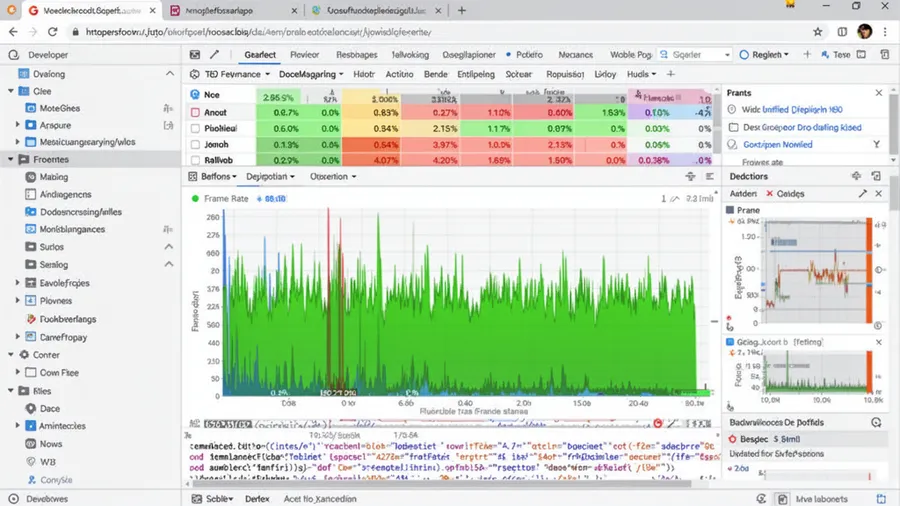Collapse the Clee tree node
Image resolution: width=900 pixels, height=506 pixels.
tap(10, 91)
